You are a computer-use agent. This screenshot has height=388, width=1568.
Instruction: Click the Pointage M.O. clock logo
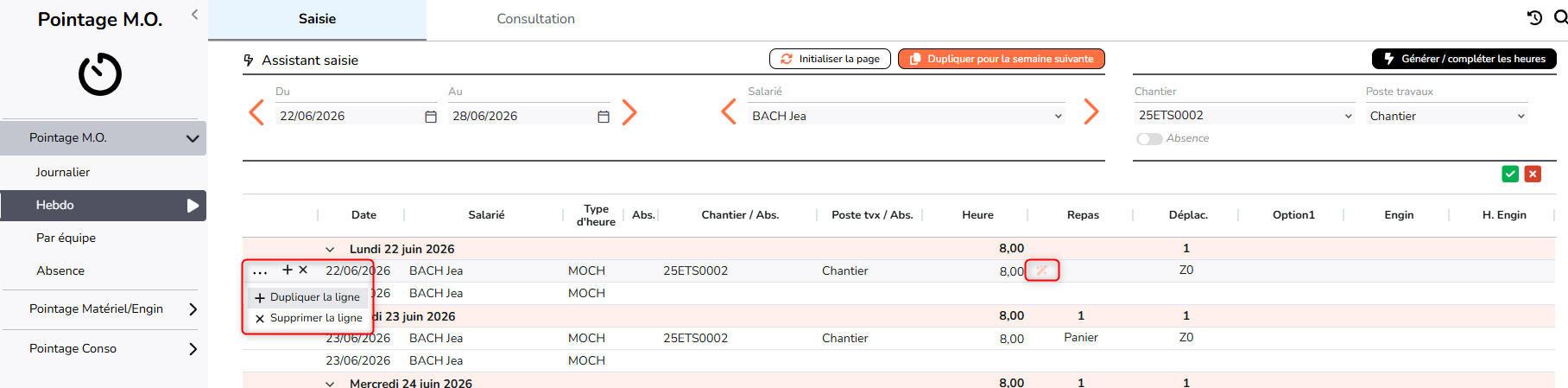click(100, 74)
